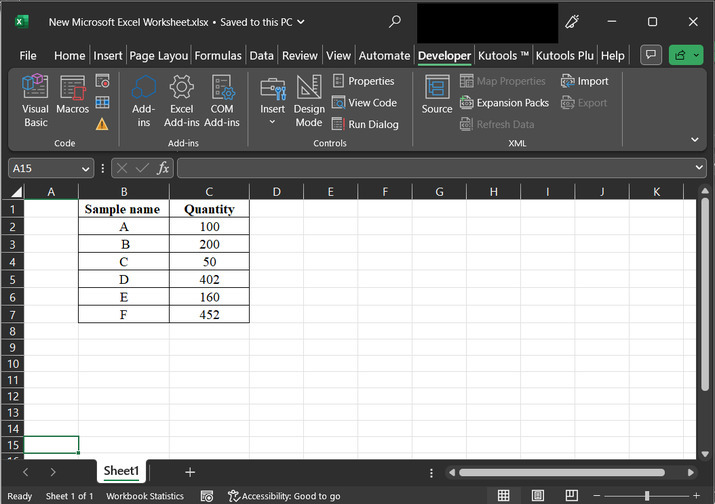Screen dimensions: 715x504
Task: Open the Name Box dropdown arrow
Action: [x=86, y=168]
